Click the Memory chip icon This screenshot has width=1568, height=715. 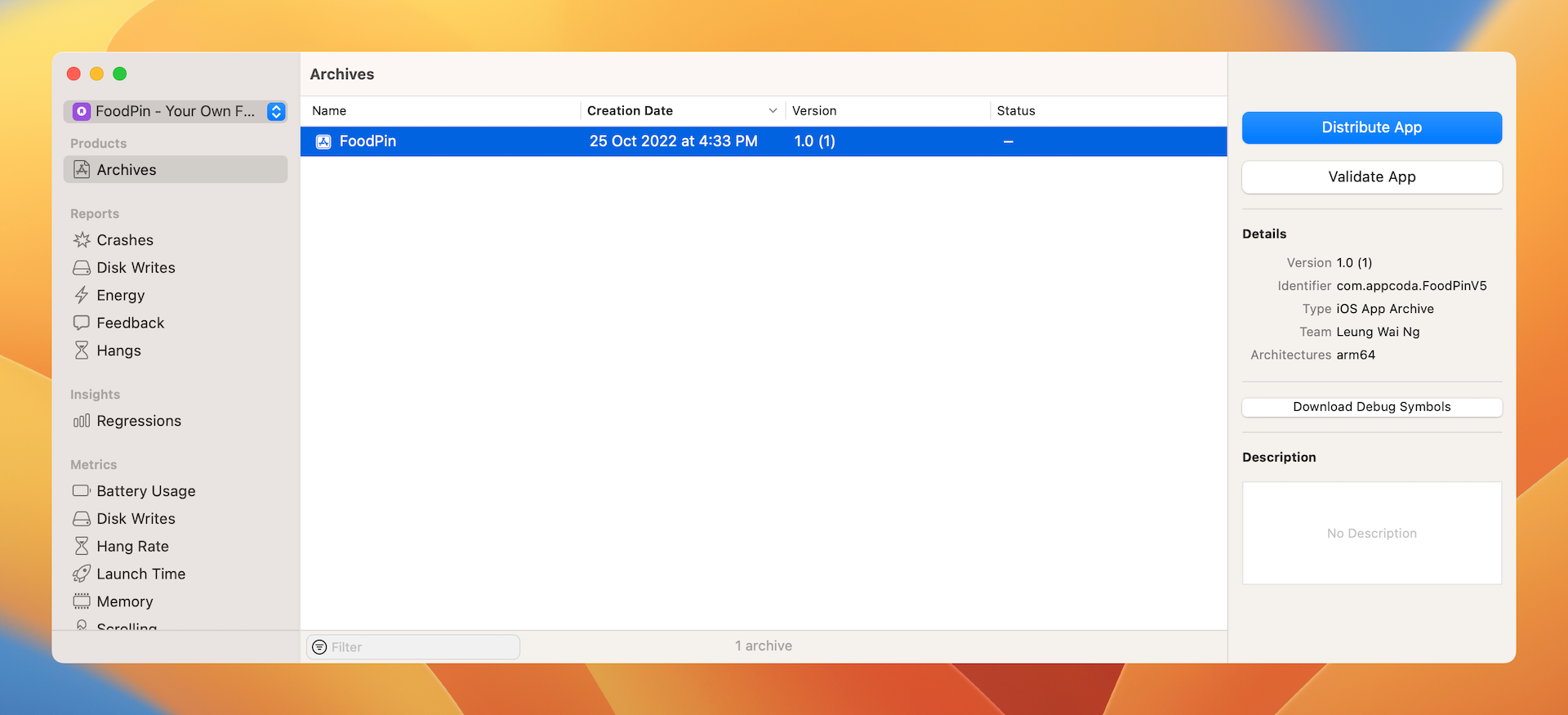coord(82,601)
